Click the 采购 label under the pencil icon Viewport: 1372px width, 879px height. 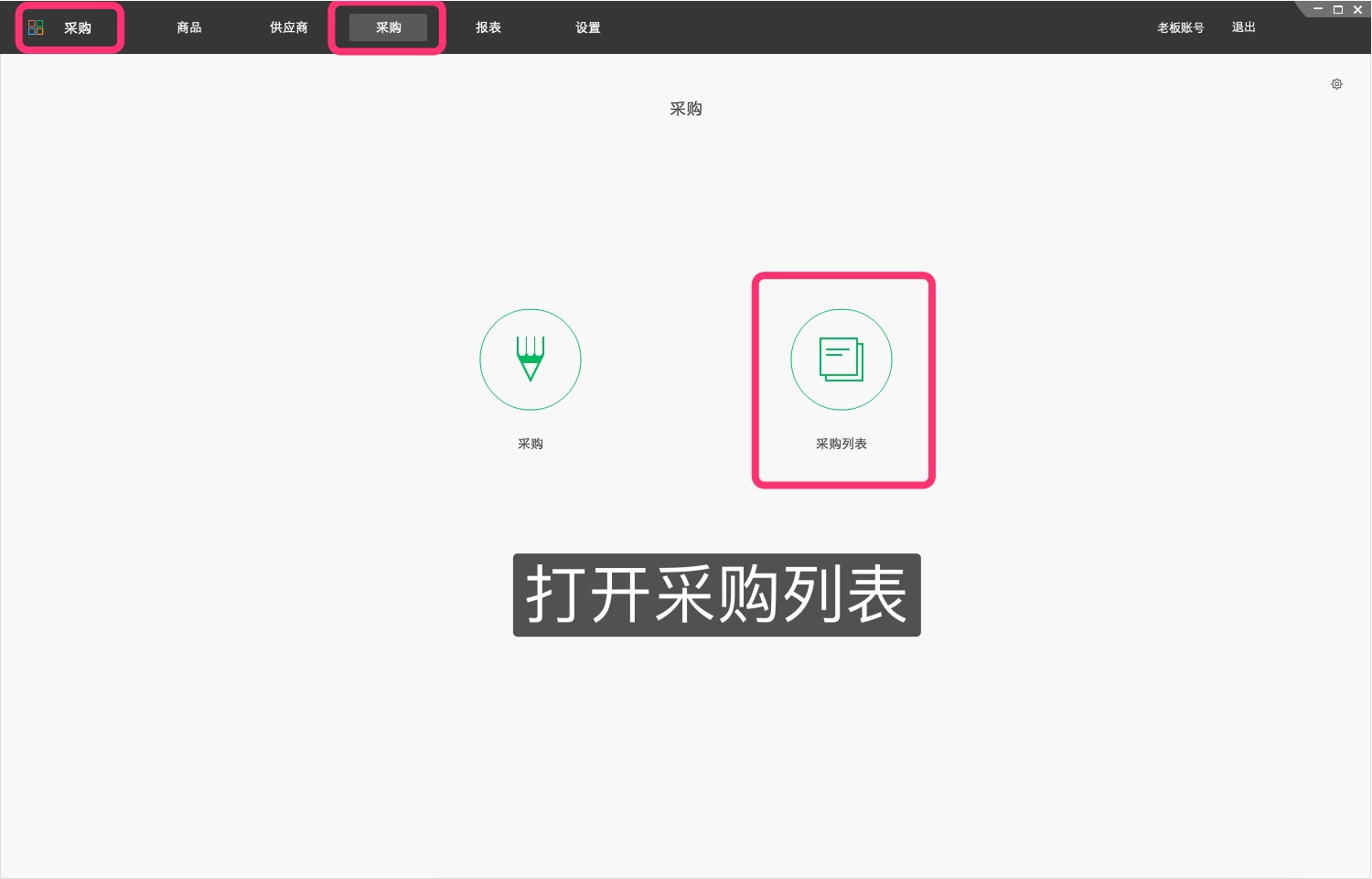tap(531, 444)
